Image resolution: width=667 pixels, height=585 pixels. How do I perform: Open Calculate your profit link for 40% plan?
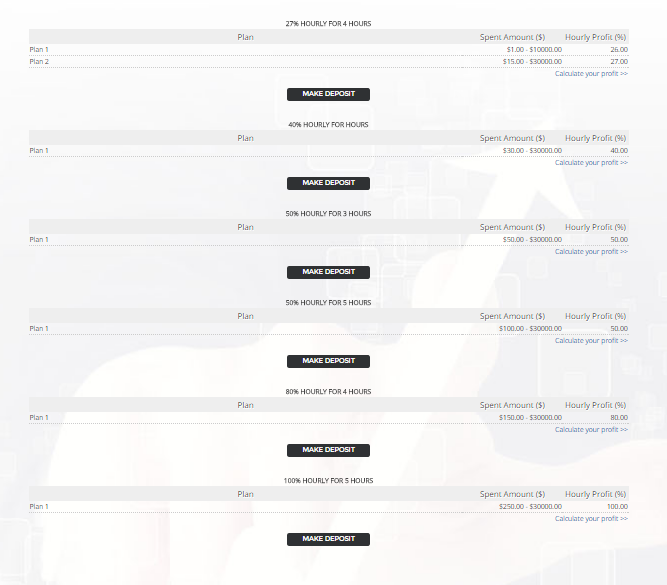[x=591, y=163]
